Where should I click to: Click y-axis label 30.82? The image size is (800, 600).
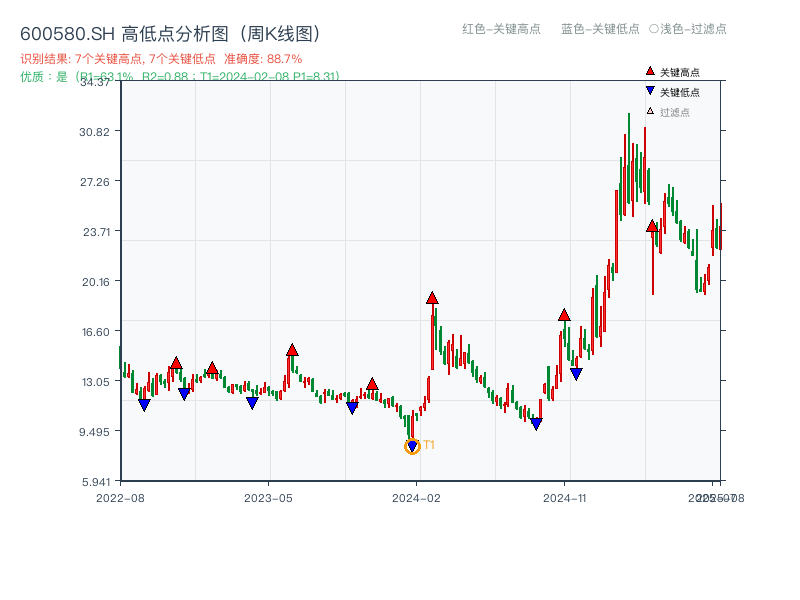coord(94,132)
